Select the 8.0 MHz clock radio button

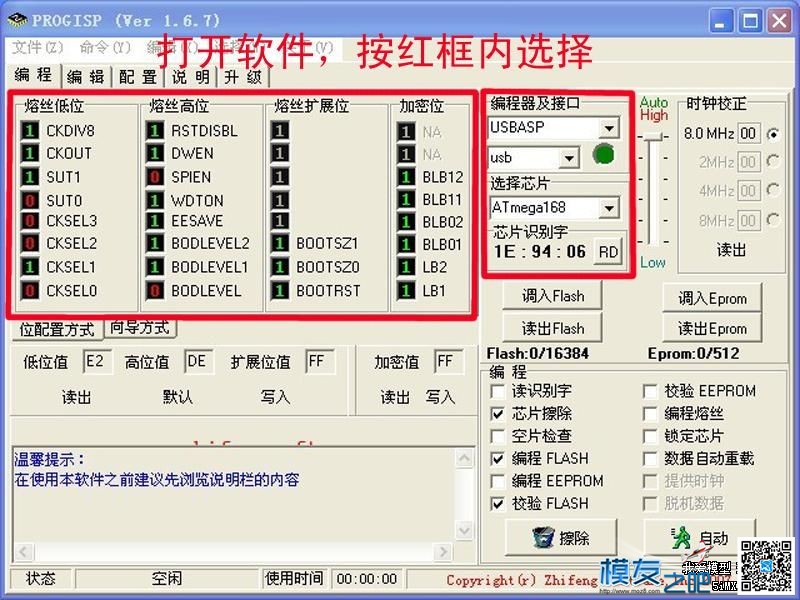point(773,134)
